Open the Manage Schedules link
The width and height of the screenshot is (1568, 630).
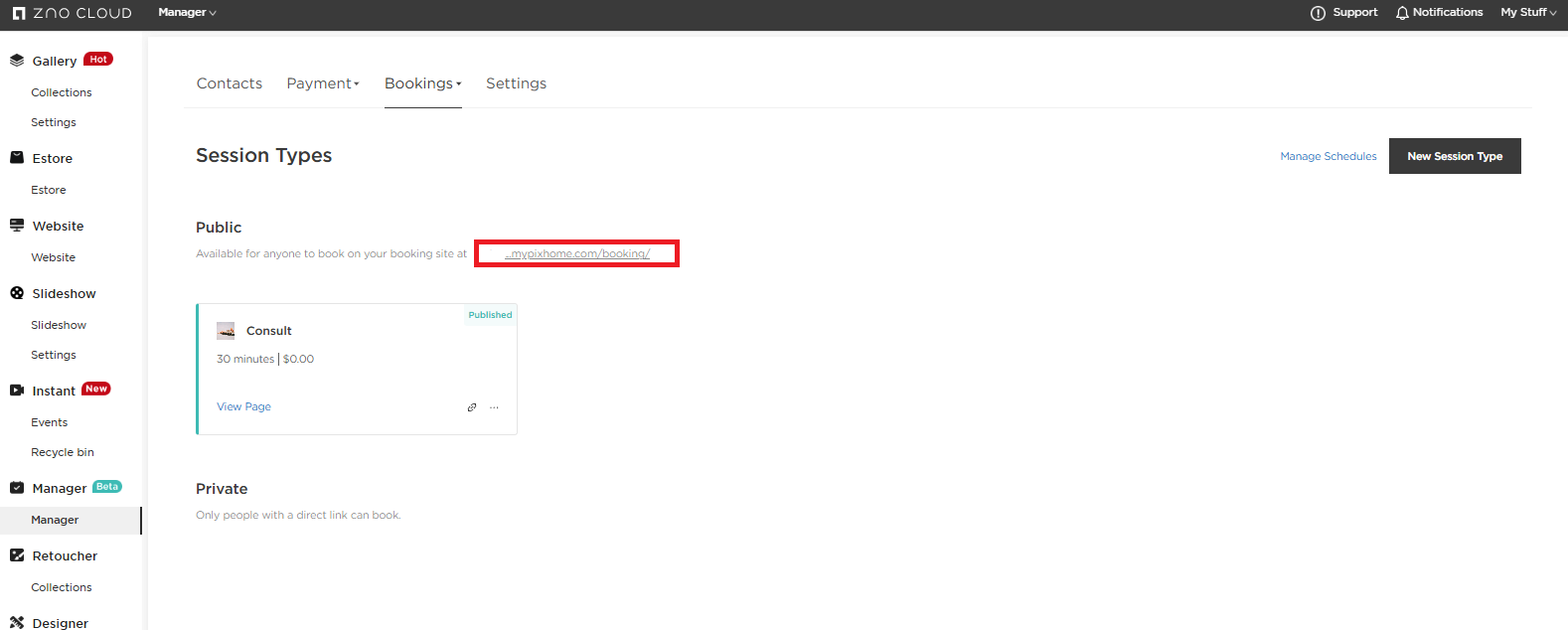click(x=1329, y=156)
